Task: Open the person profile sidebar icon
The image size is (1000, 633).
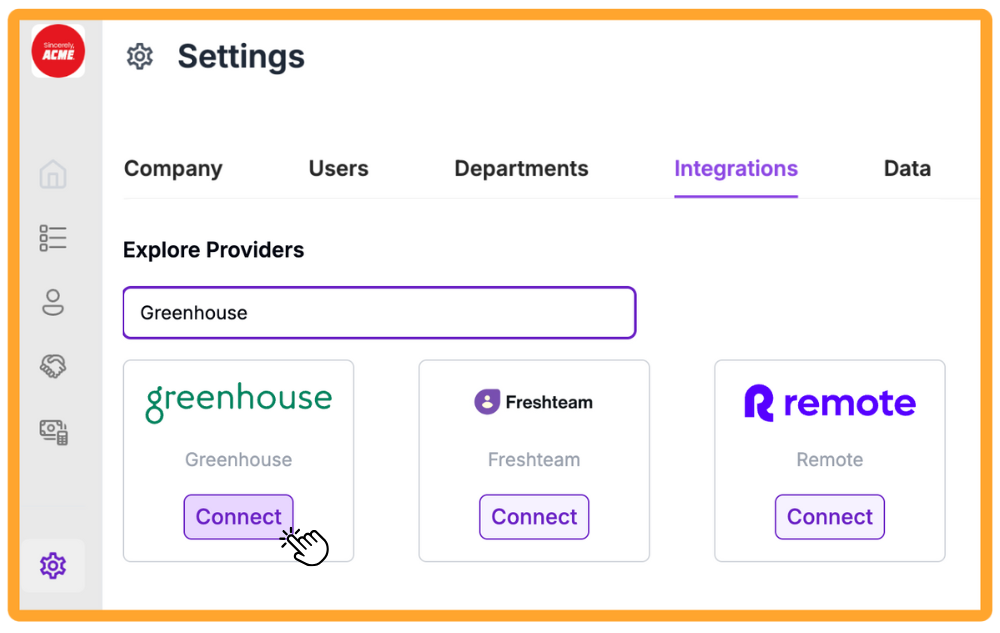Action: 53,302
